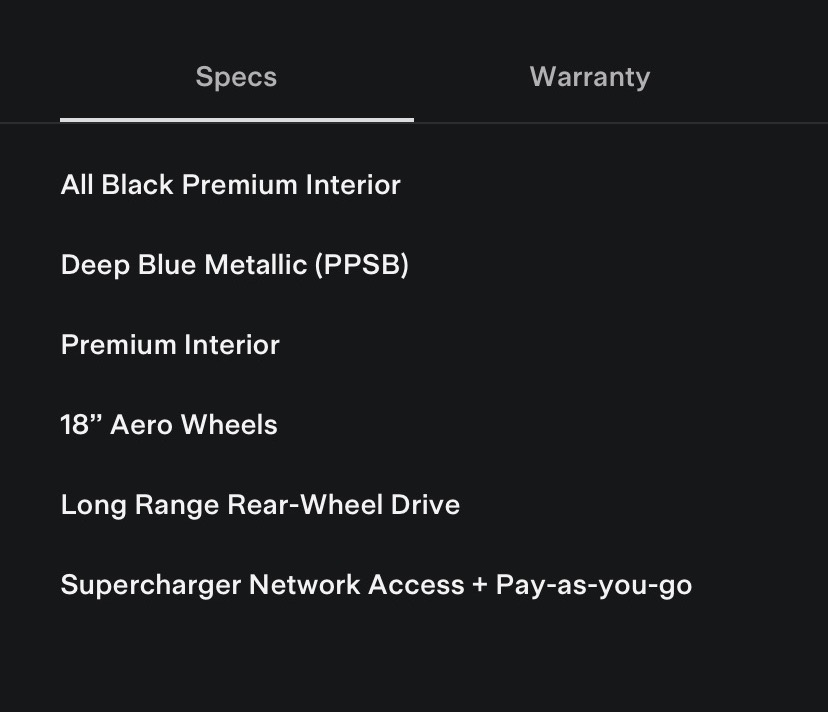Click the gray divider line below Warranty
This screenshot has width=828, height=712.
click(x=620, y=123)
